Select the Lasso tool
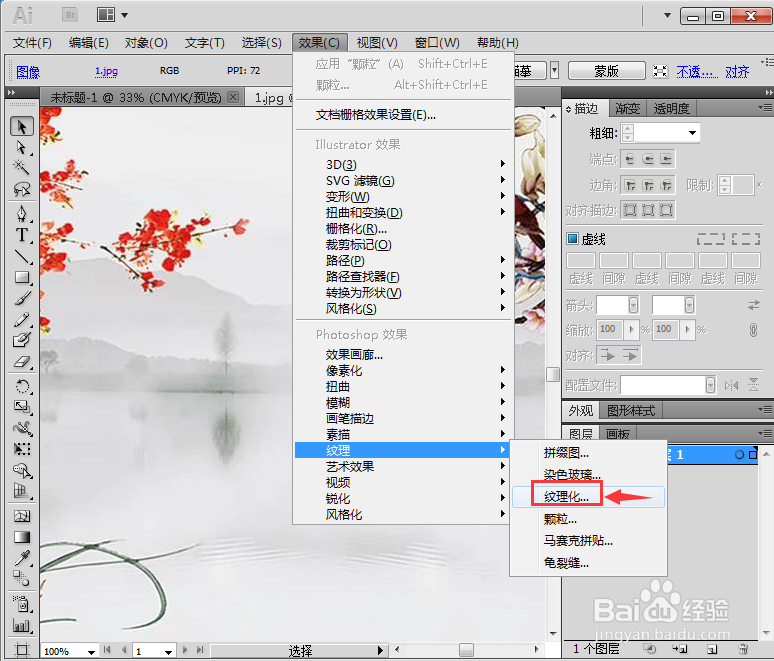 22,189
